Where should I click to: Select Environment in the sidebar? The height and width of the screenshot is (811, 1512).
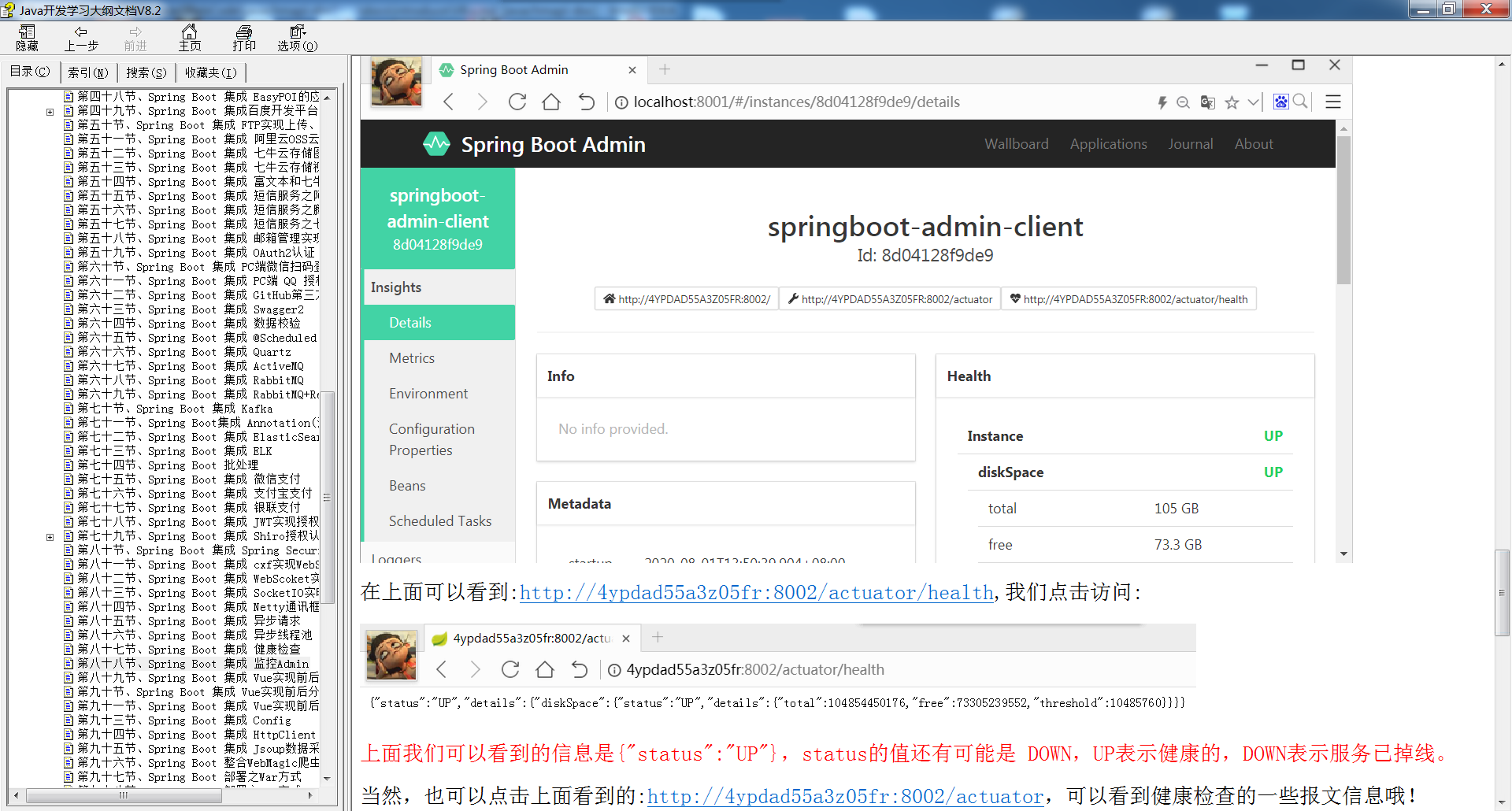point(439,394)
